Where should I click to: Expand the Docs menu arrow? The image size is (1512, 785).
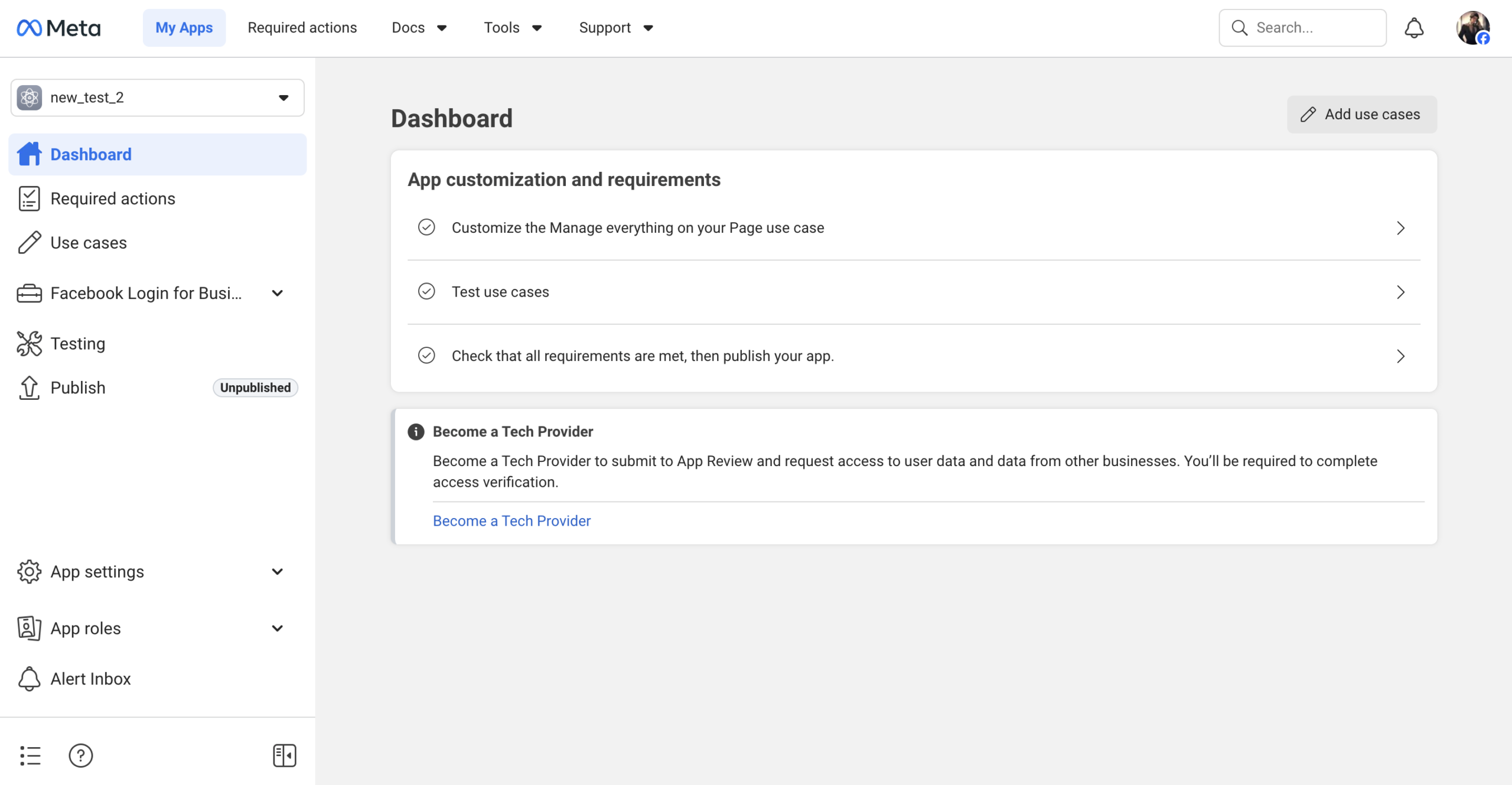pos(442,28)
